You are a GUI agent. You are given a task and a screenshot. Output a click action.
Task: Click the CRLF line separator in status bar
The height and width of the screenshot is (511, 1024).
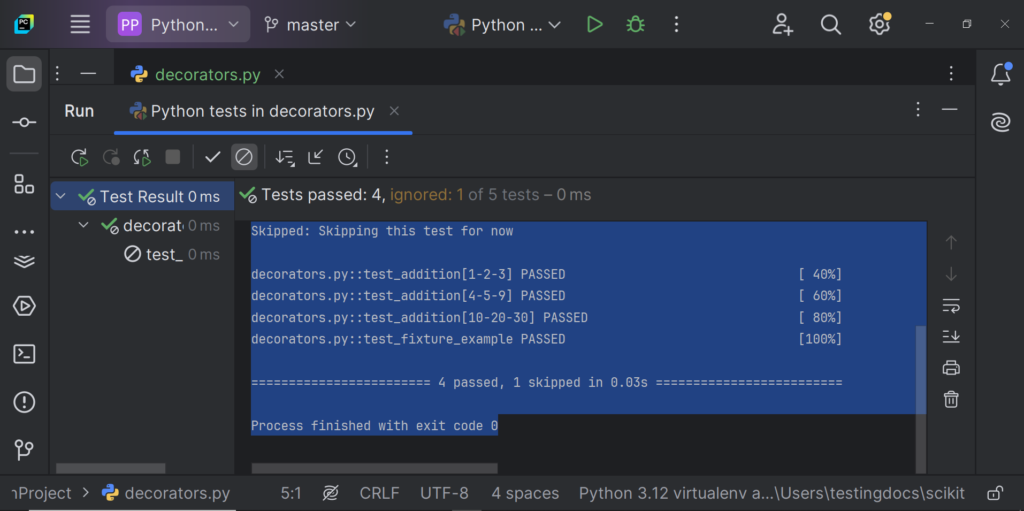click(379, 493)
